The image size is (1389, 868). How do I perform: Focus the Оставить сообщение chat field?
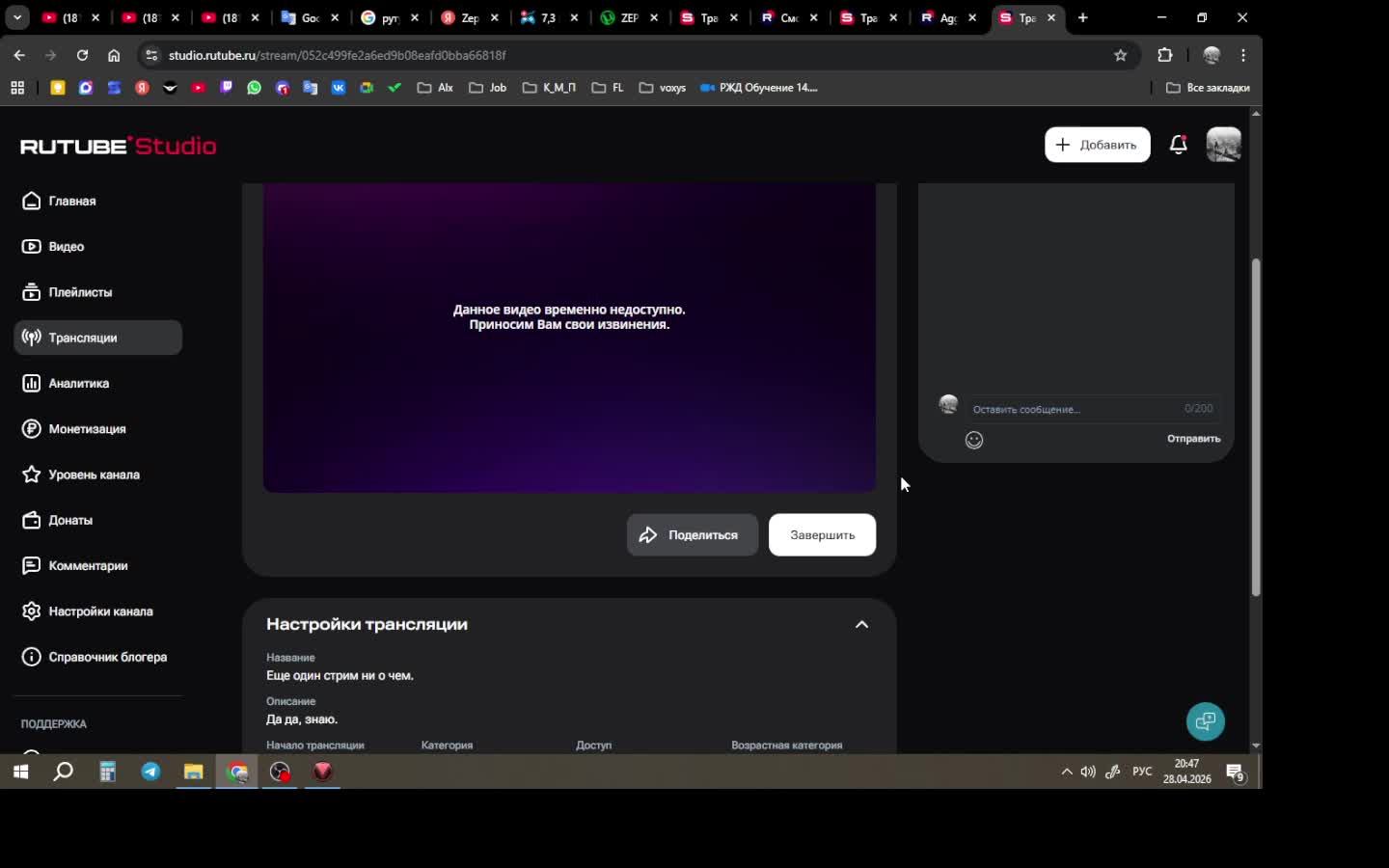pyautogui.click(x=1092, y=409)
